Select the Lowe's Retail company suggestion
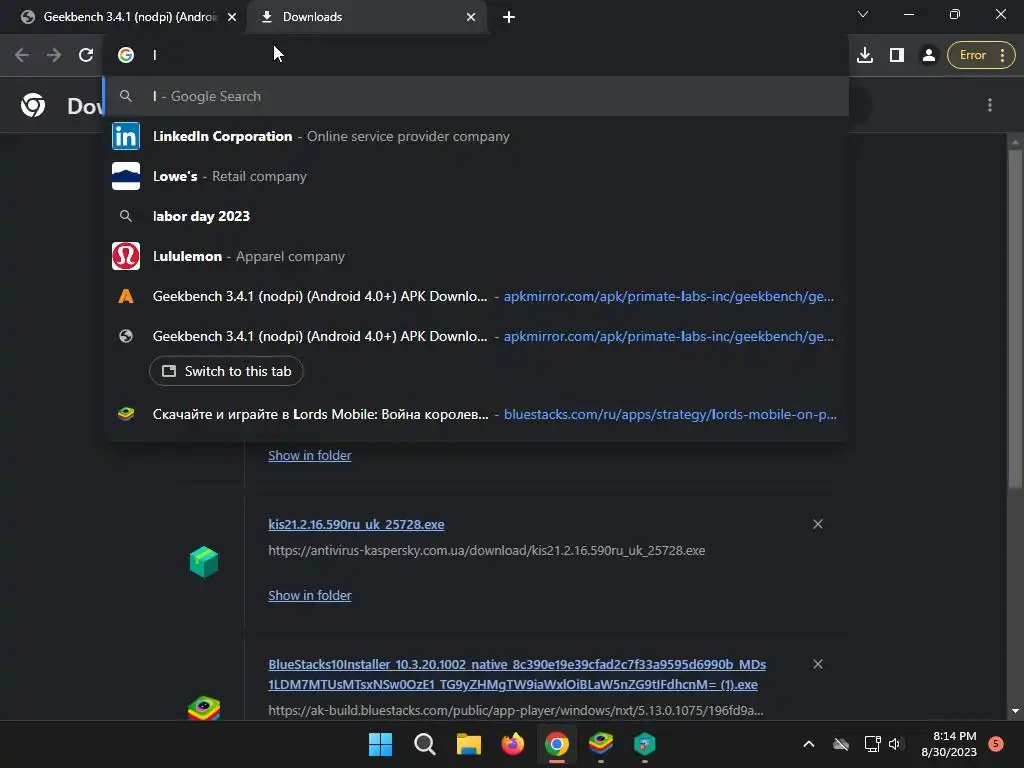The height and width of the screenshot is (768, 1024). (476, 176)
